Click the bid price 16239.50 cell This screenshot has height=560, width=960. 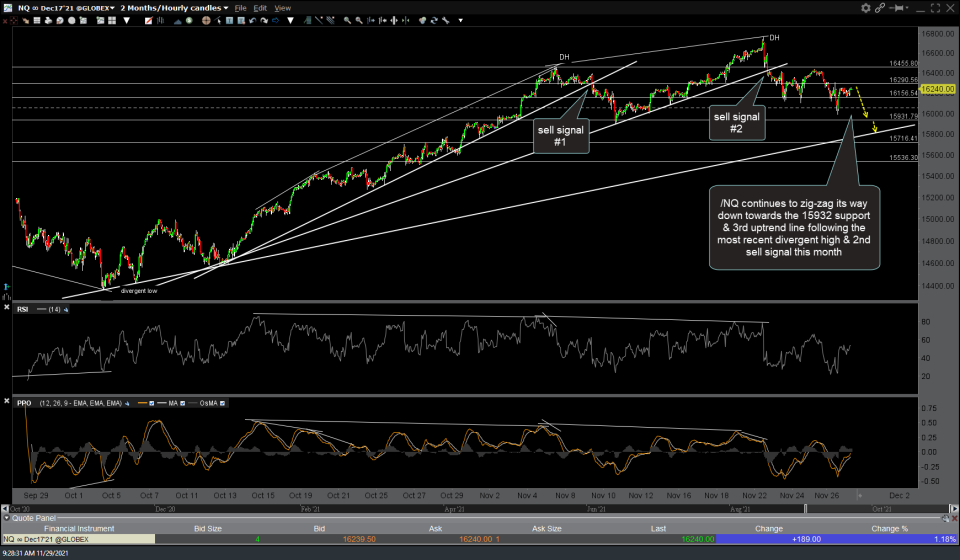(x=359, y=539)
